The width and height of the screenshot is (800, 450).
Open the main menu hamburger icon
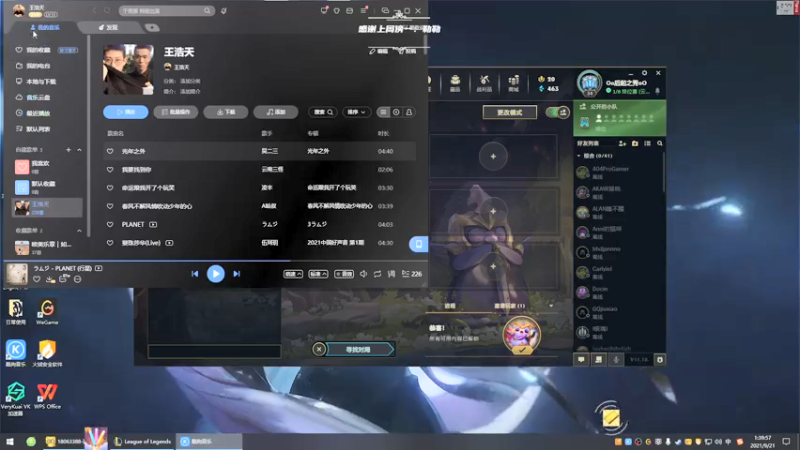[x=363, y=10]
